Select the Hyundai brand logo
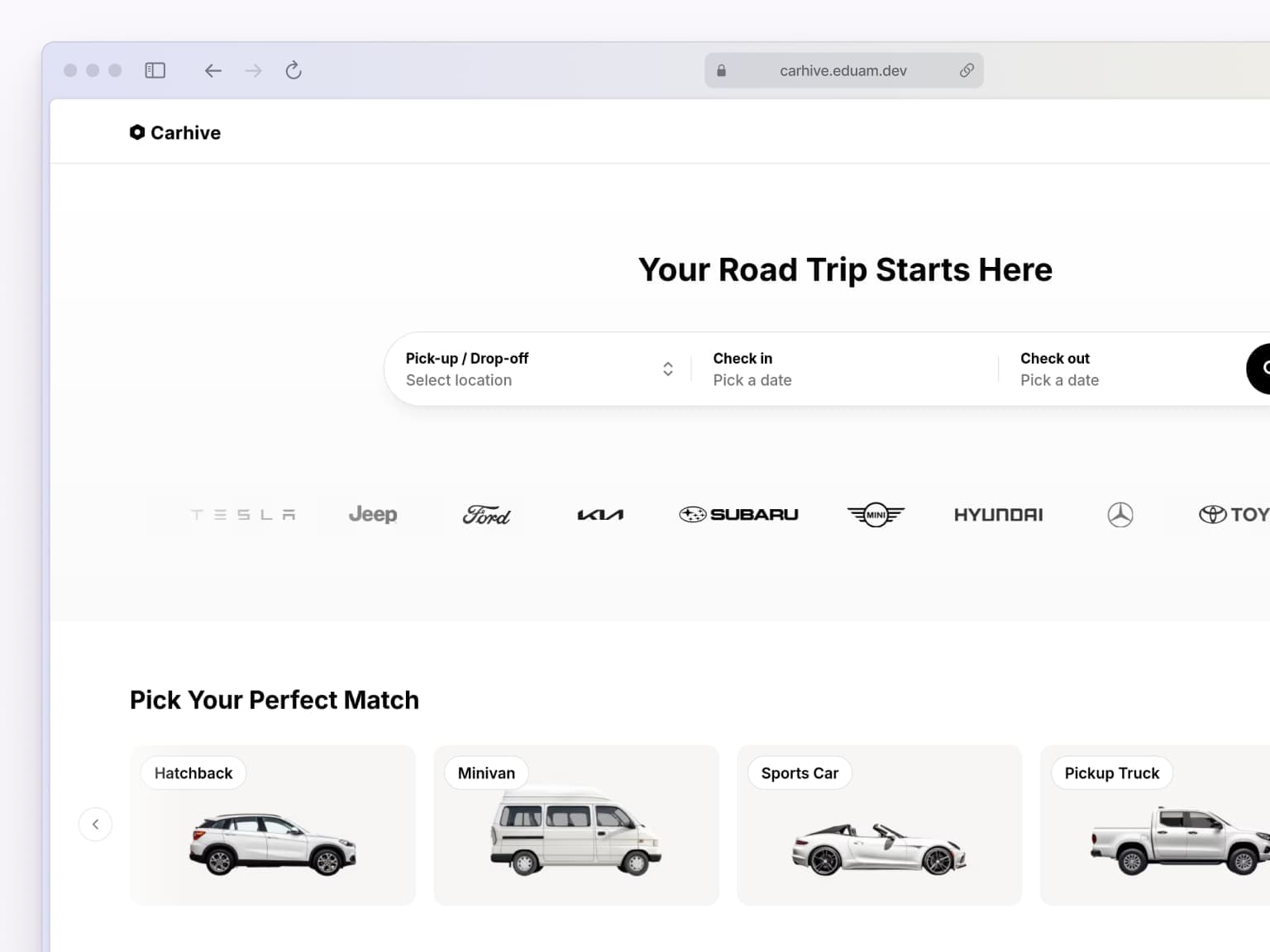The height and width of the screenshot is (952, 1270). (x=999, y=515)
